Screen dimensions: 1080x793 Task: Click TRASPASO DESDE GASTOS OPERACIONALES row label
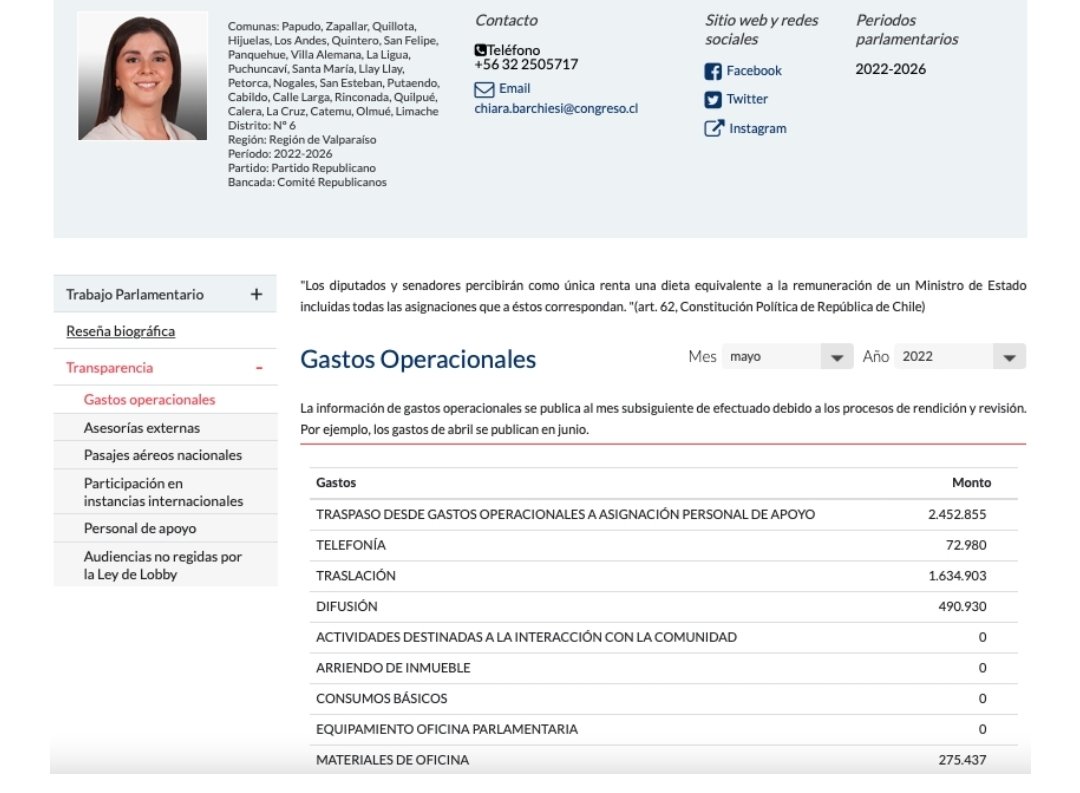565,514
